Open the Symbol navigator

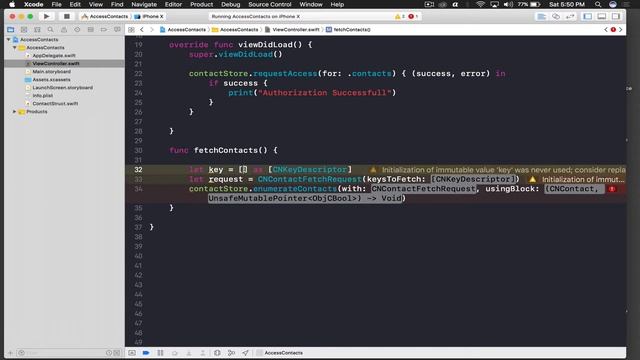37,30
